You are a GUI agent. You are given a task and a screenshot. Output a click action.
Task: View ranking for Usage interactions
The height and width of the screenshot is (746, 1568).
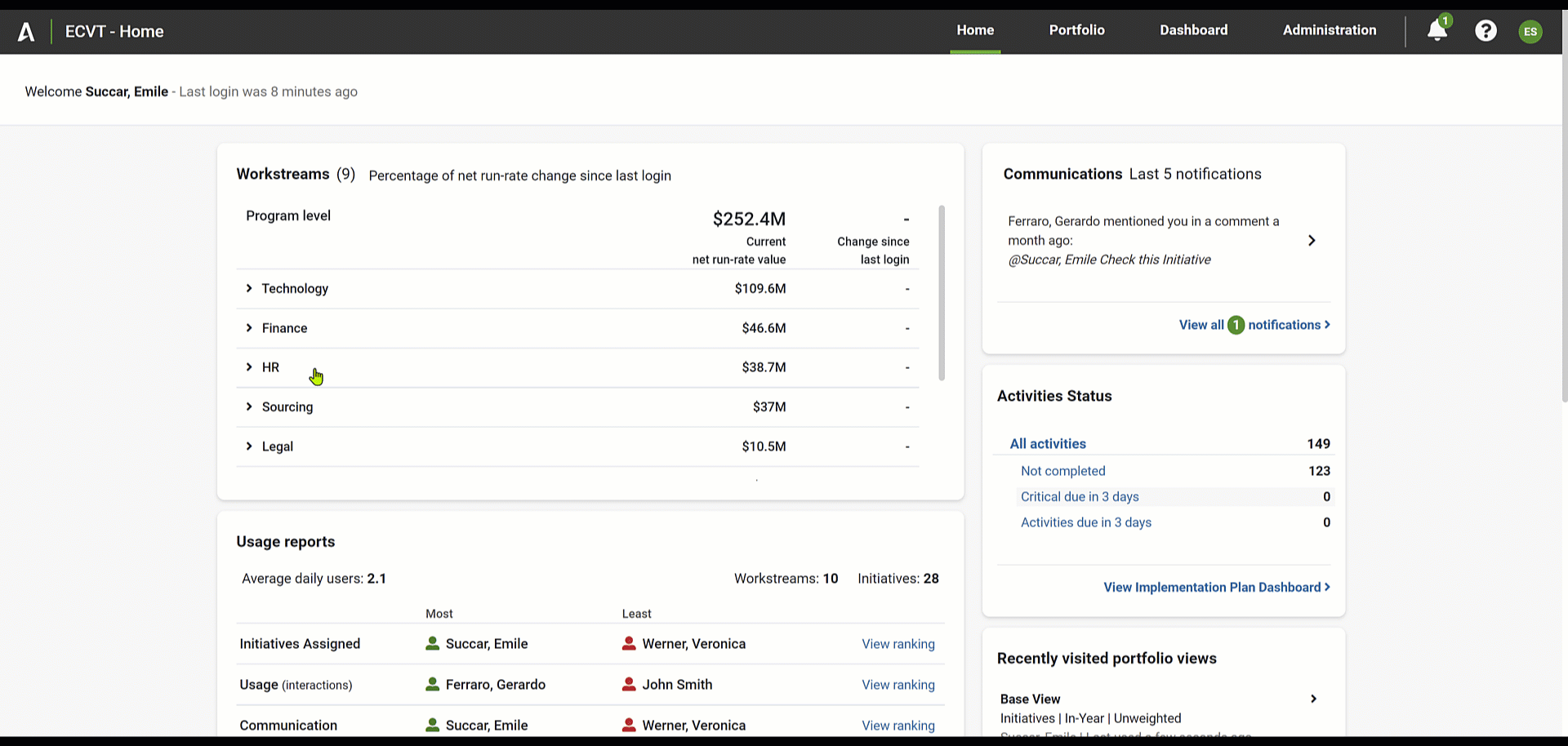(898, 685)
